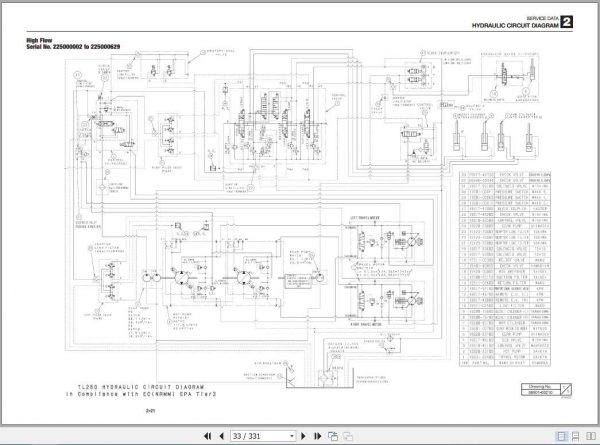
Task: Enable continuous scrolling page view
Action: pos(575,436)
